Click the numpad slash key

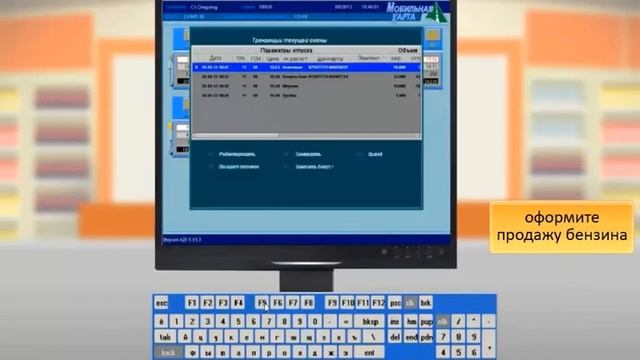coord(458,322)
